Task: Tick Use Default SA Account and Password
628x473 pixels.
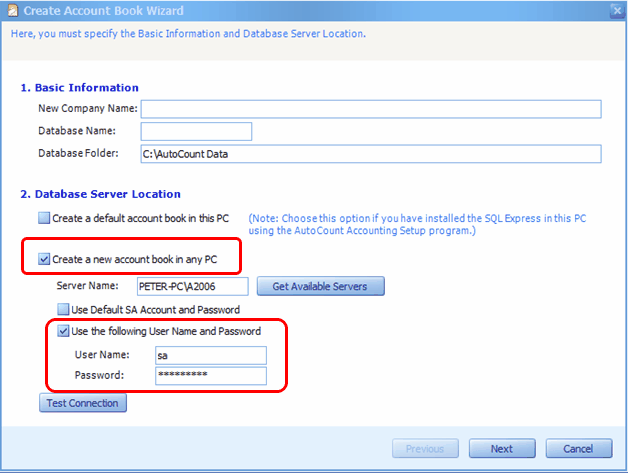Action: point(63,309)
